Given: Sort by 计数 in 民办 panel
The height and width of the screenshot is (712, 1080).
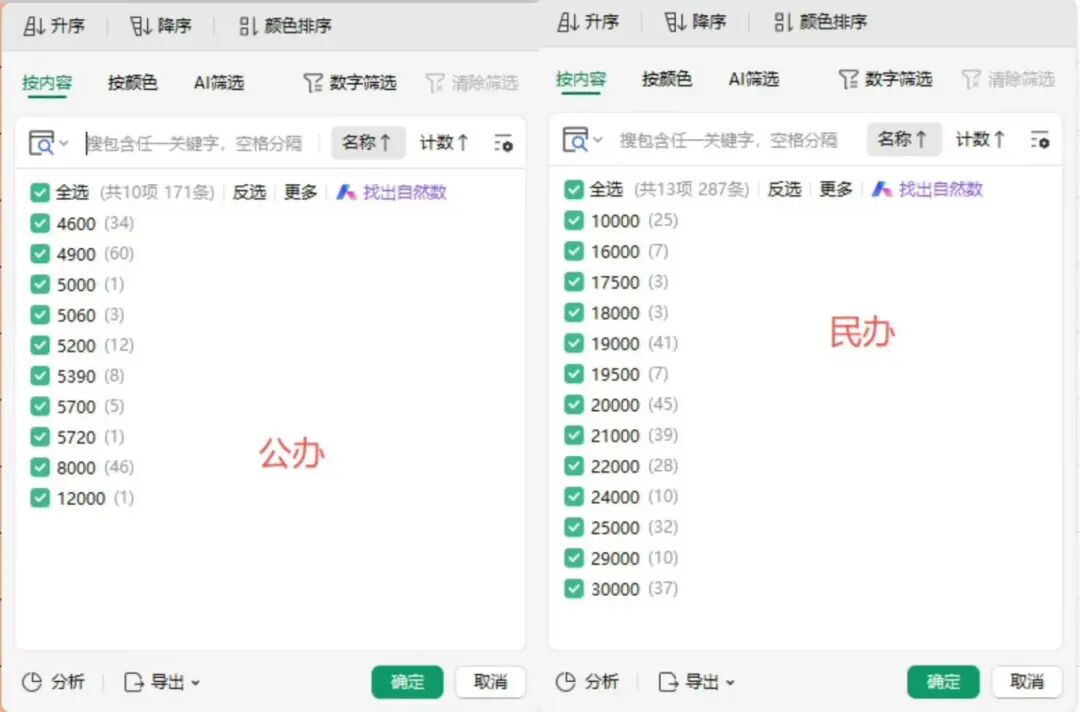Looking at the screenshot, I should [x=979, y=139].
